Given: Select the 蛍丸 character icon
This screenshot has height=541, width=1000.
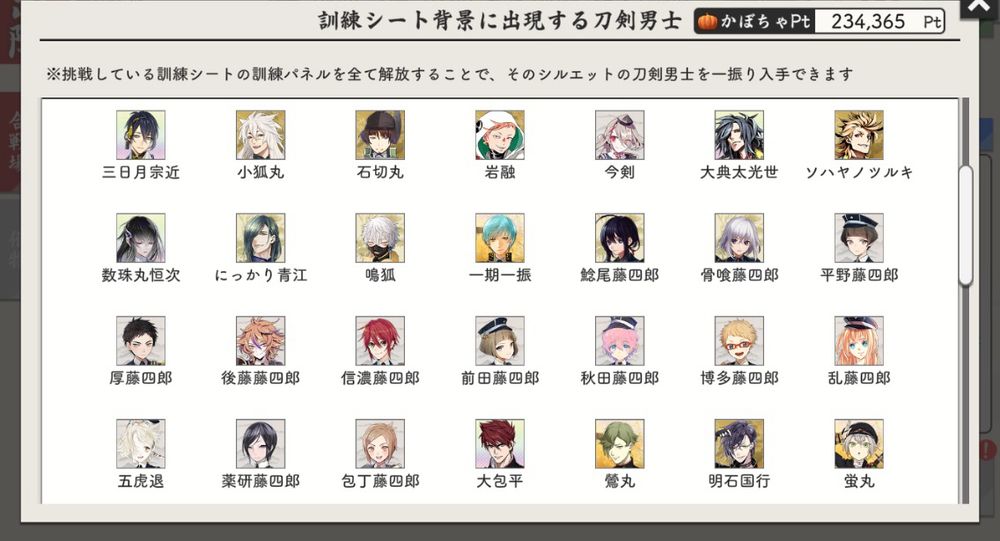Looking at the screenshot, I should [859, 444].
